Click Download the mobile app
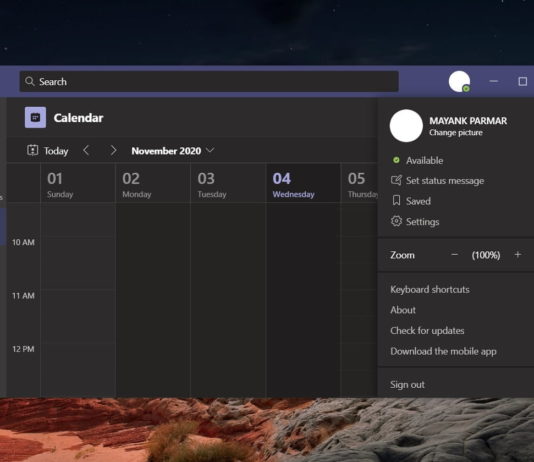Image resolution: width=534 pixels, height=462 pixels. (x=443, y=351)
